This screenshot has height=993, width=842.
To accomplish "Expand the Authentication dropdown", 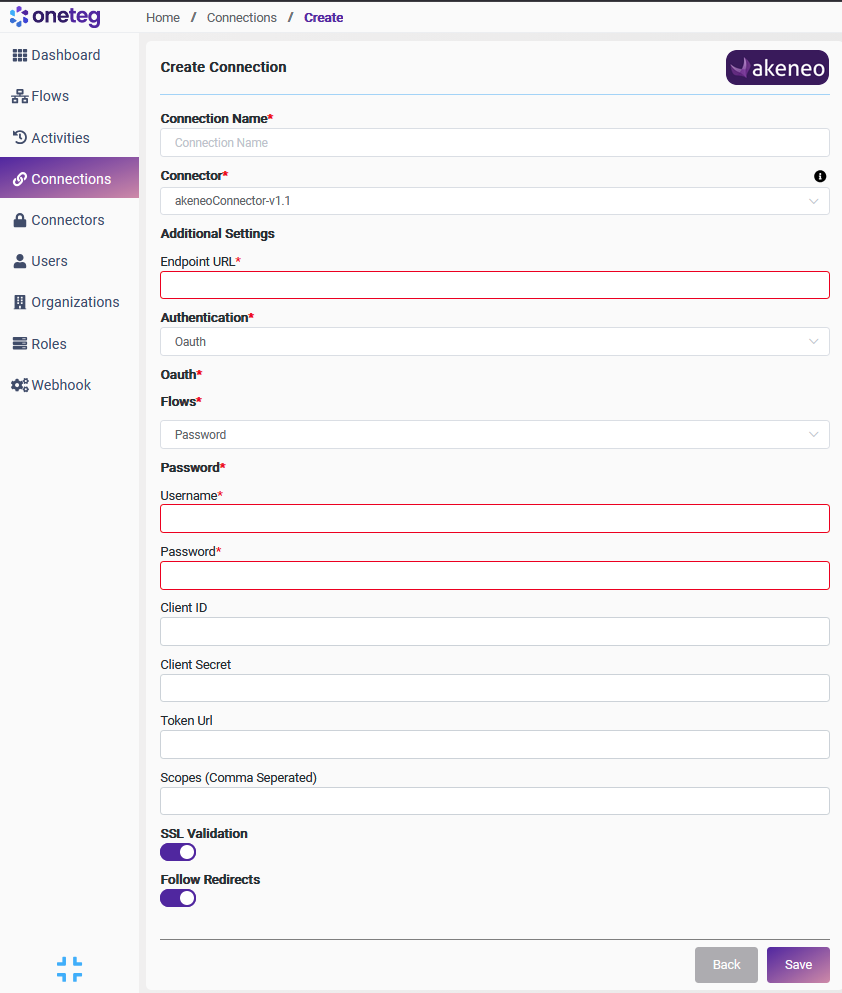I will point(494,342).
